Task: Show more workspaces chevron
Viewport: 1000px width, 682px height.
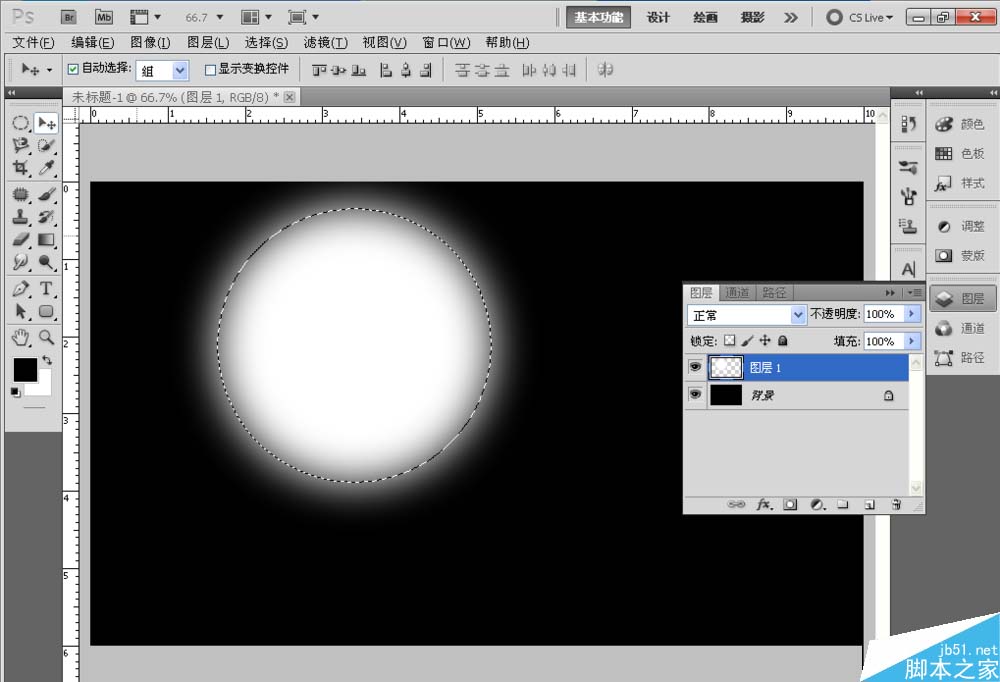Action: [x=791, y=17]
